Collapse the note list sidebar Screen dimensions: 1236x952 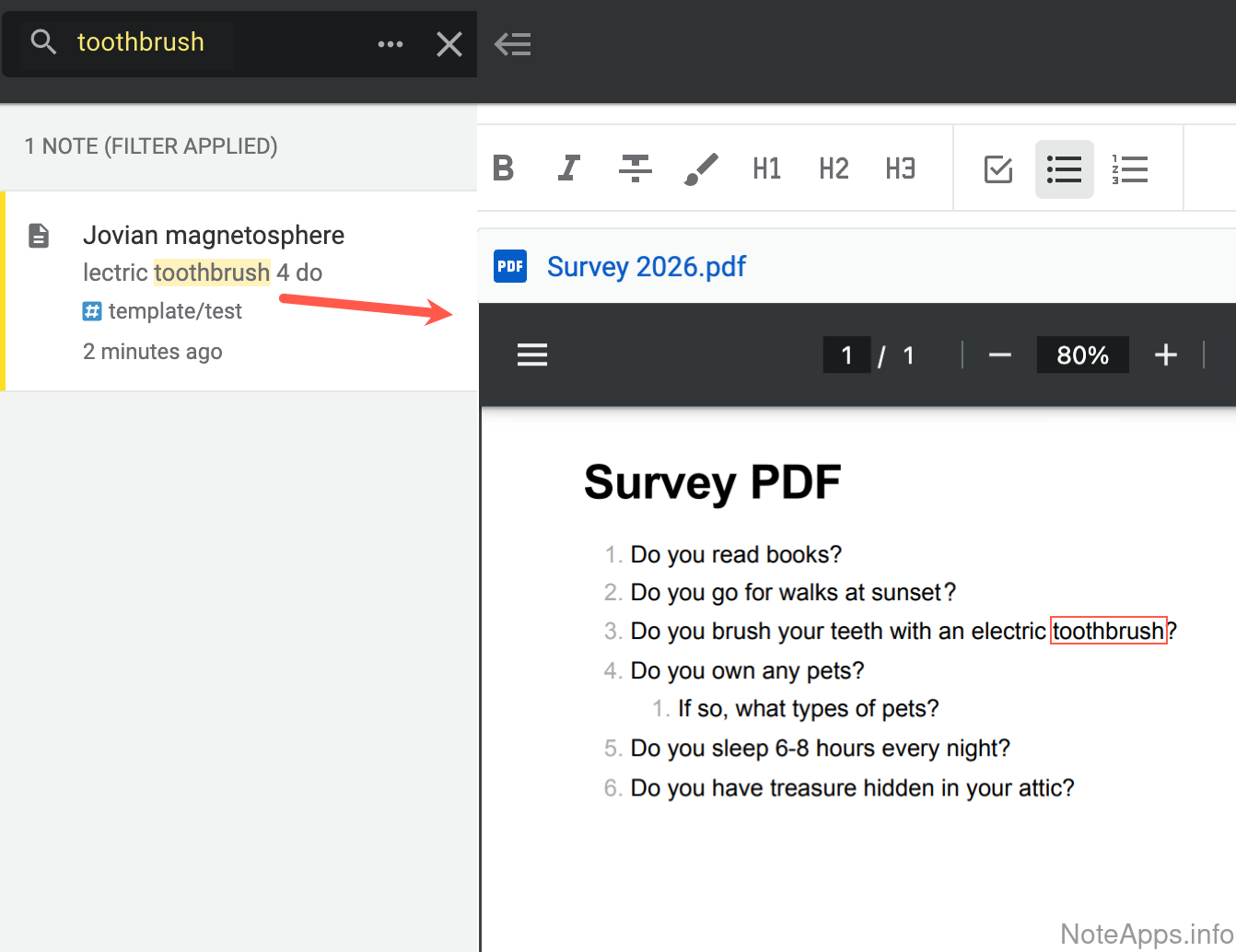click(513, 44)
